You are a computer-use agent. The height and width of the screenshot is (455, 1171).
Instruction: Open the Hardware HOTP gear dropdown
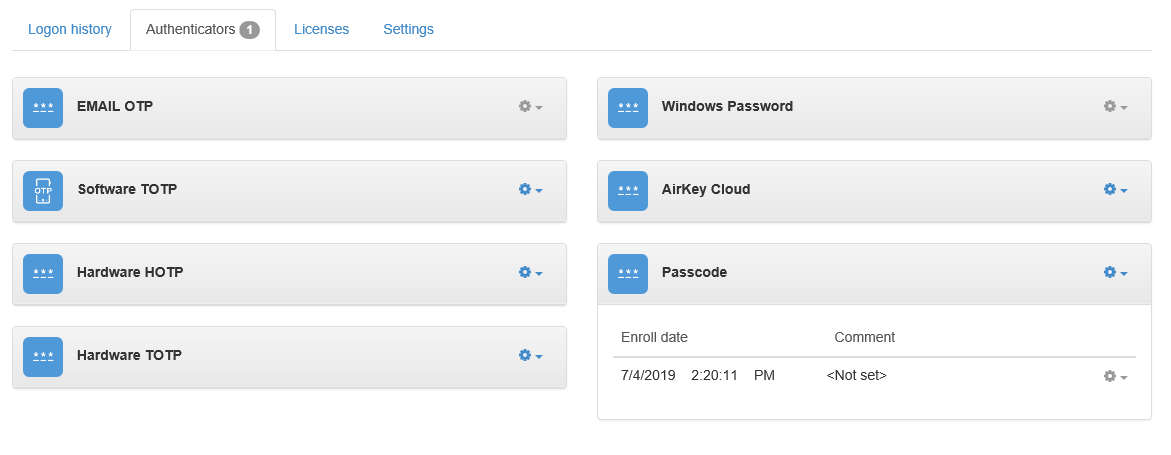[x=530, y=273]
